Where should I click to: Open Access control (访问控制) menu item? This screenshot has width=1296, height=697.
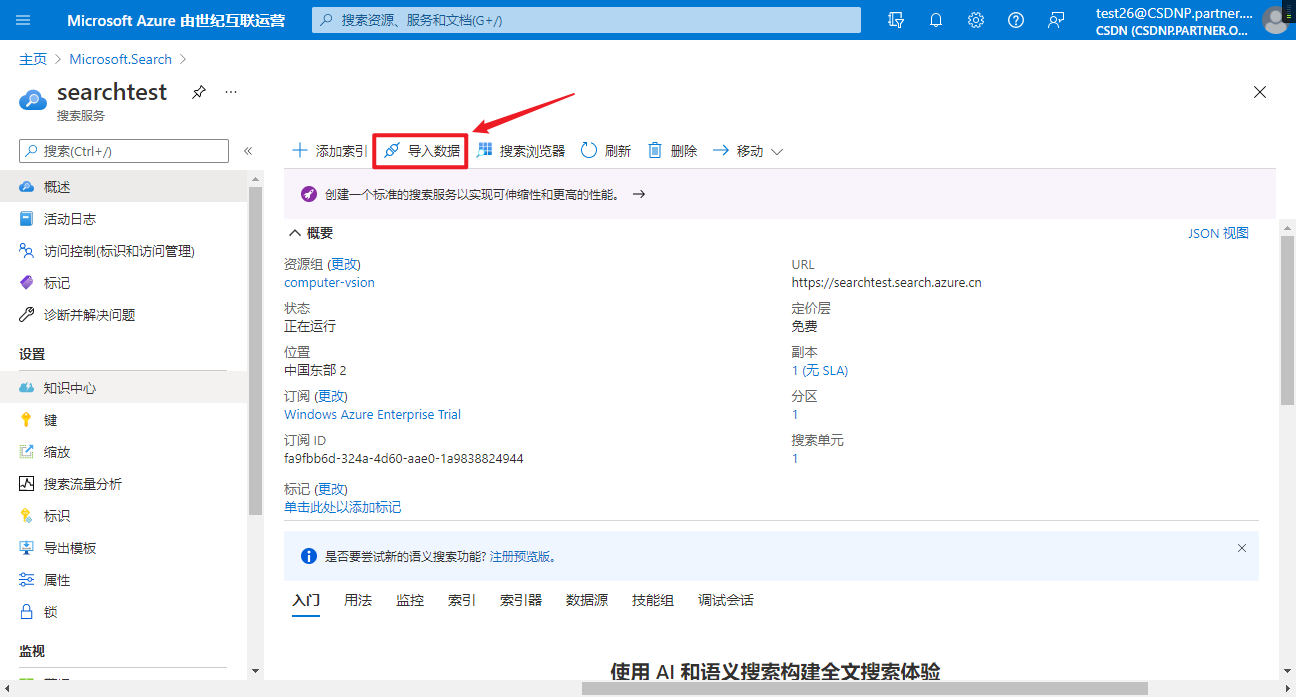pos(124,251)
